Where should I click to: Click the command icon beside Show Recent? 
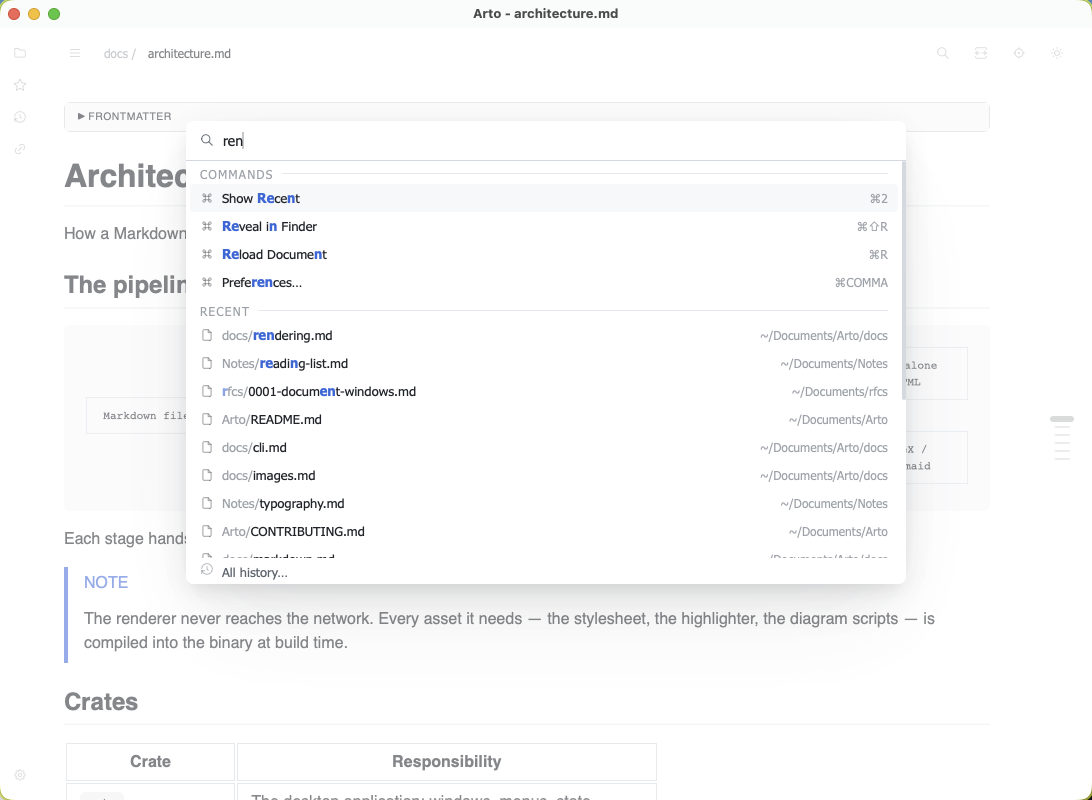point(207,198)
